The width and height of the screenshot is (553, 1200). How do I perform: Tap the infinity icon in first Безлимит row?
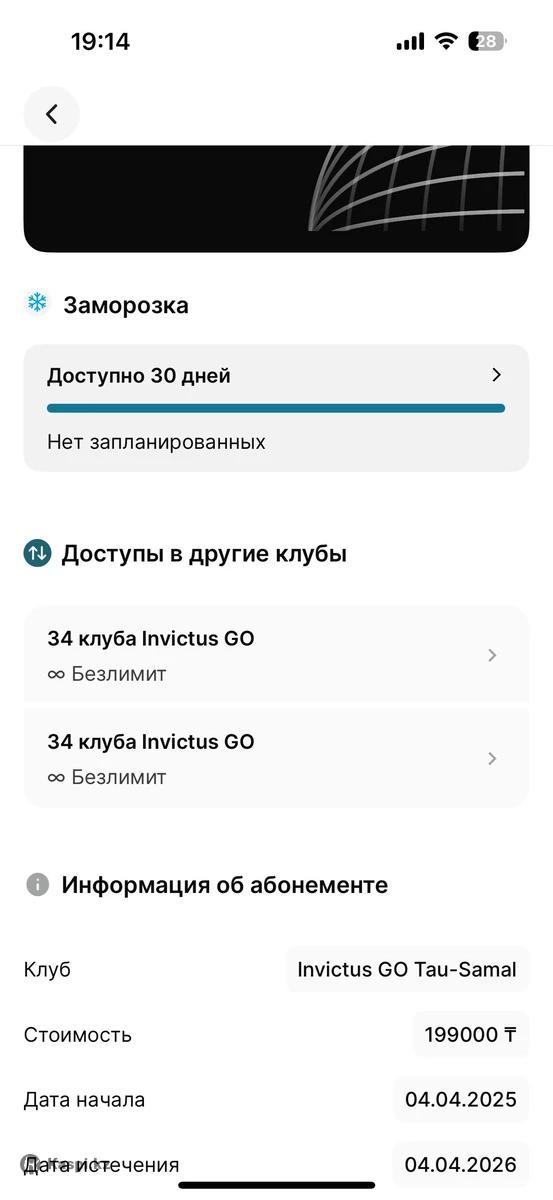56,674
